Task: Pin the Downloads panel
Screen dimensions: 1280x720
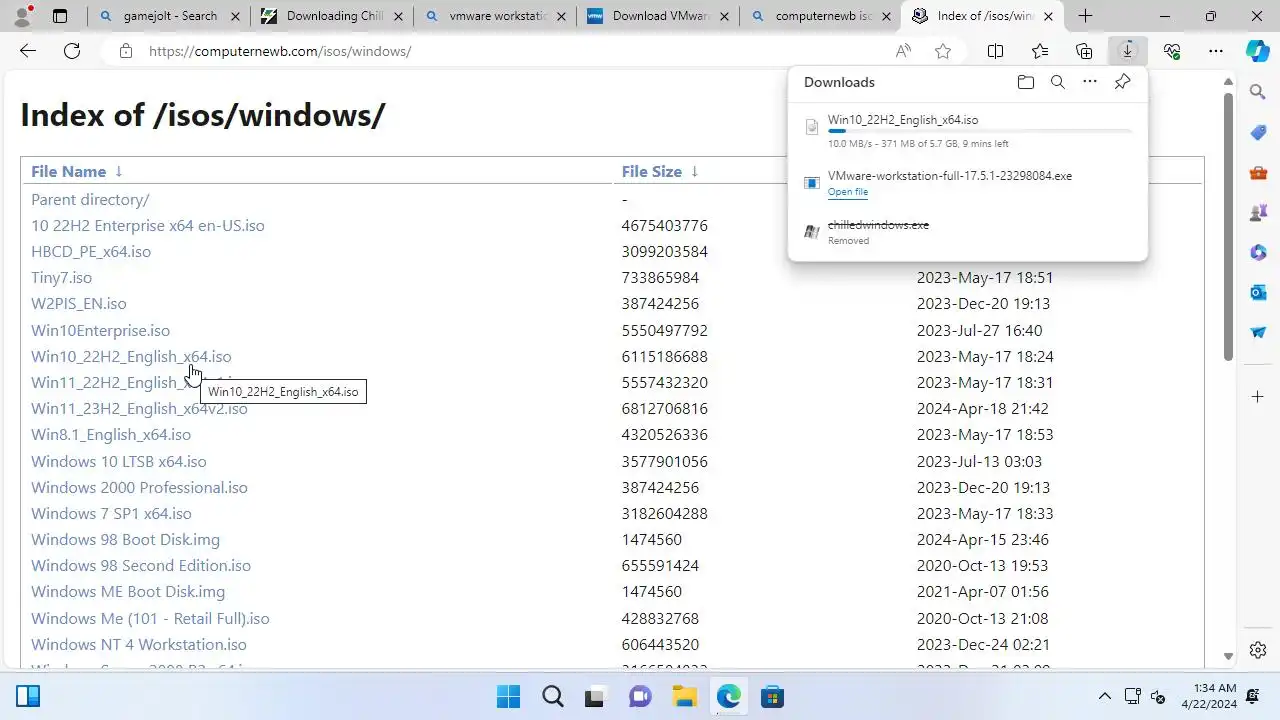Action: point(1122,82)
